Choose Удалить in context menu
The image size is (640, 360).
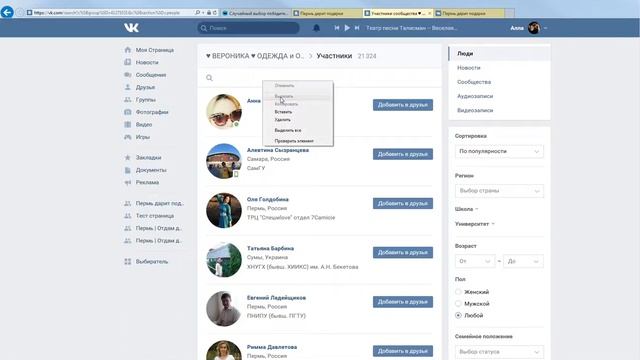282,120
